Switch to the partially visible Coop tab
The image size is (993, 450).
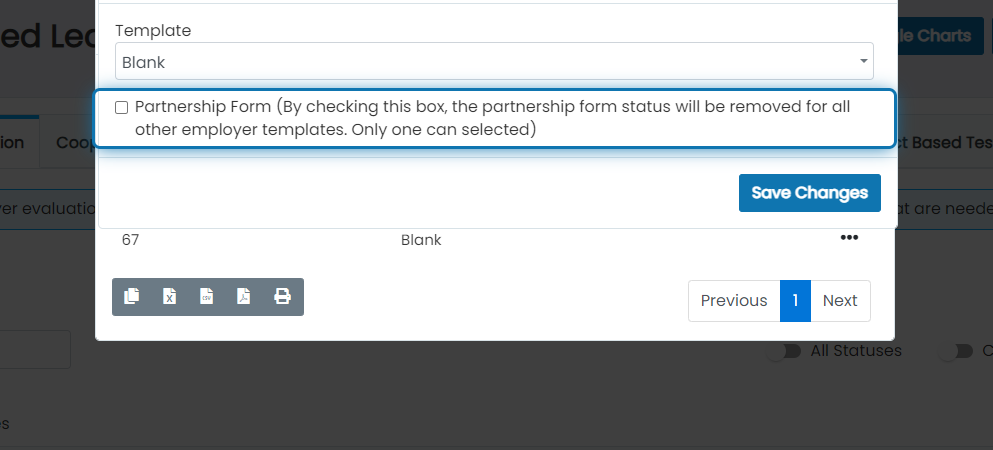(x=75, y=143)
